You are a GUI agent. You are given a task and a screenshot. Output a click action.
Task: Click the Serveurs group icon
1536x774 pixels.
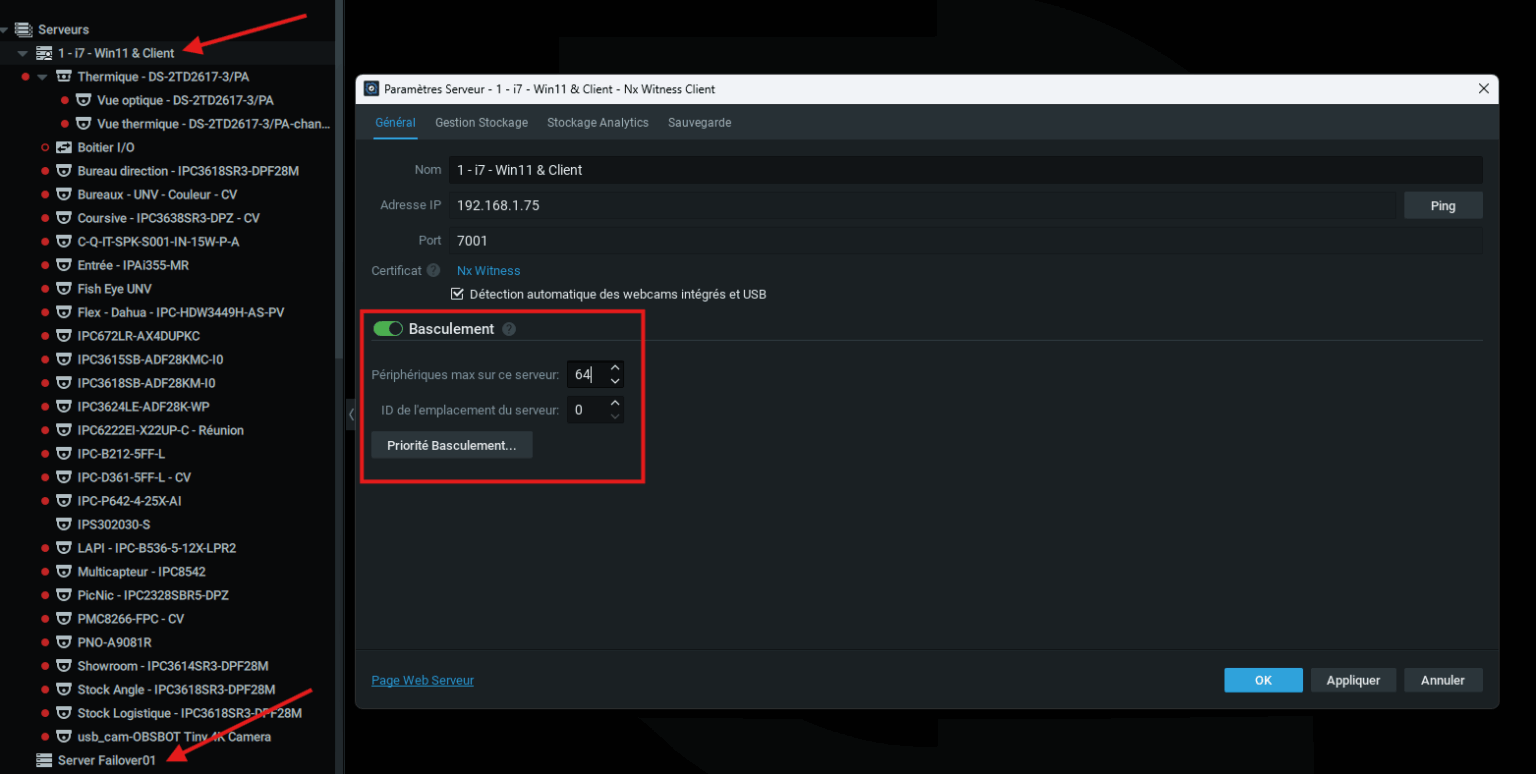click(x=24, y=30)
